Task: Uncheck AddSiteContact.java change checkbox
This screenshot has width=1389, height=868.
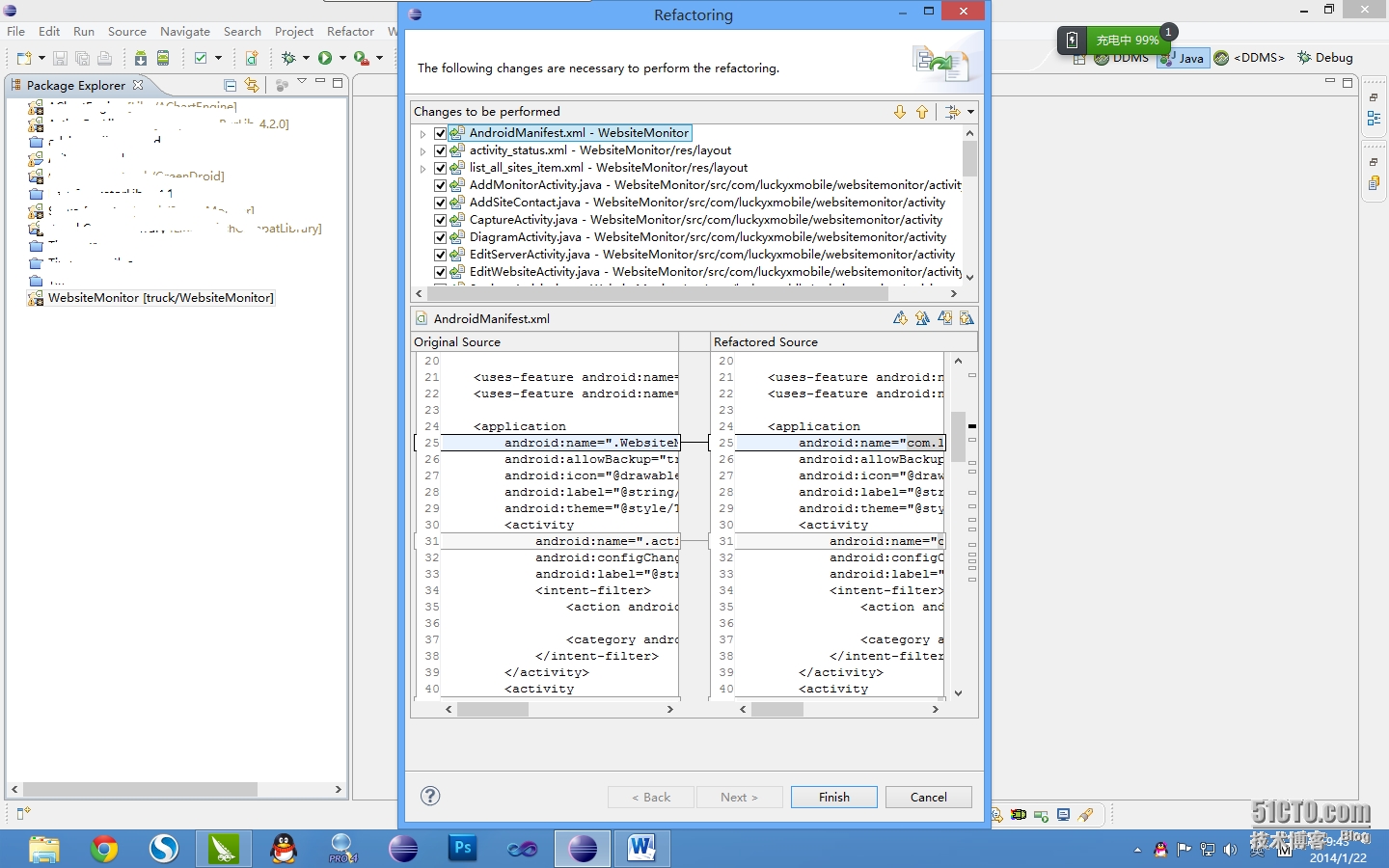Action: tap(440, 203)
